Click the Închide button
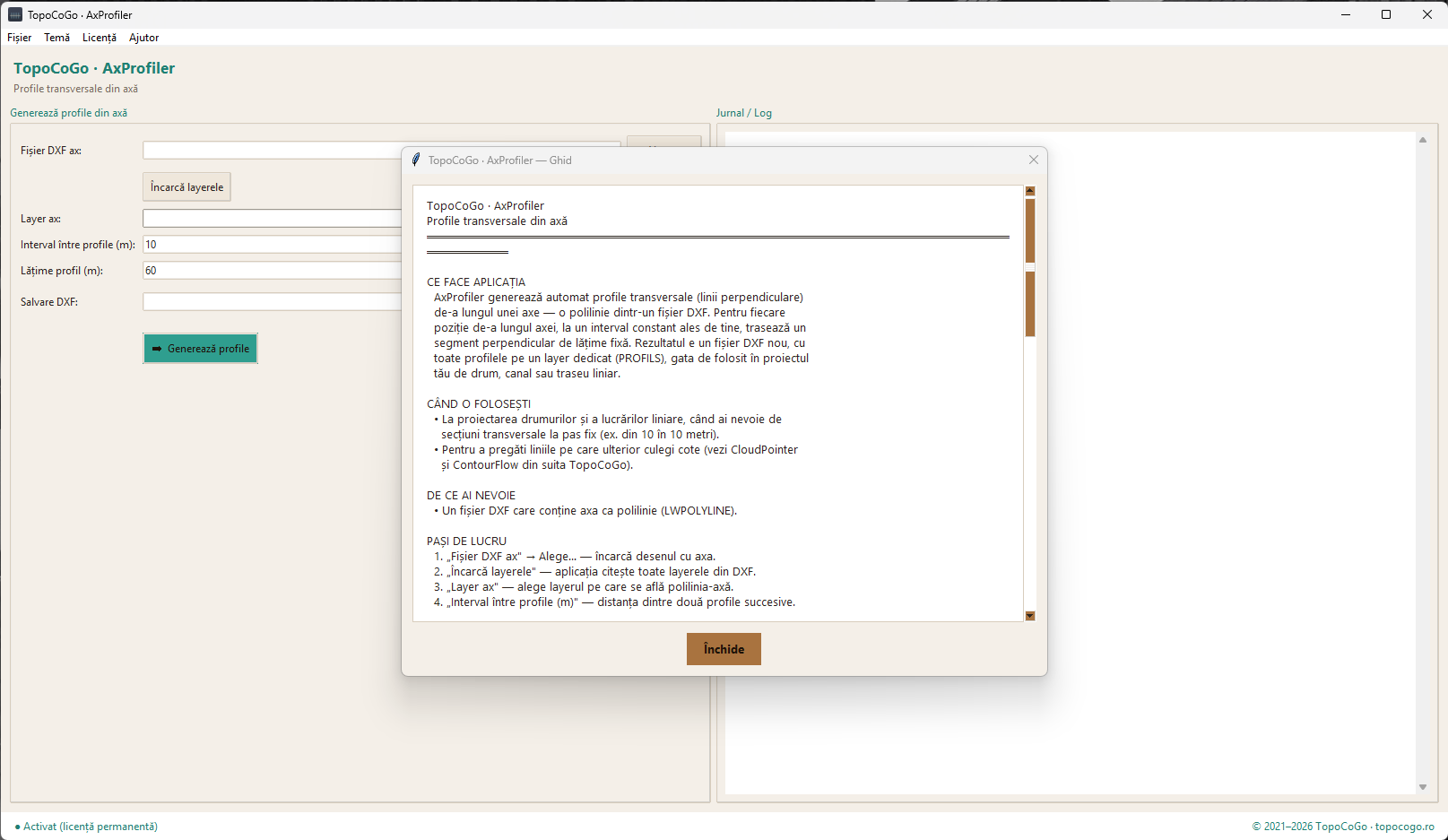This screenshot has width=1448, height=840. point(724,649)
